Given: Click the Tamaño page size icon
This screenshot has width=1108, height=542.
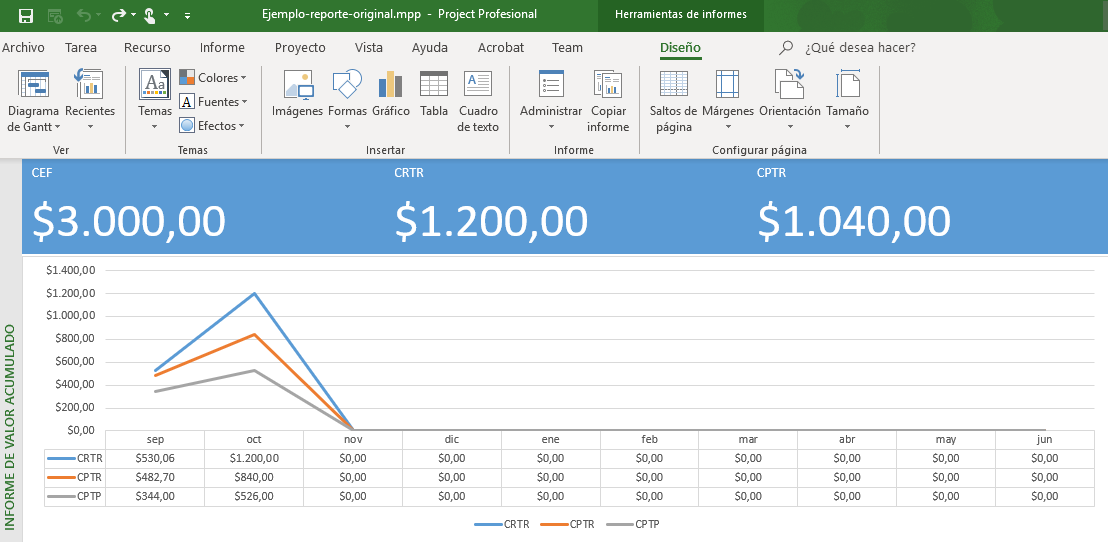Looking at the screenshot, I should pyautogui.click(x=847, y=84).
